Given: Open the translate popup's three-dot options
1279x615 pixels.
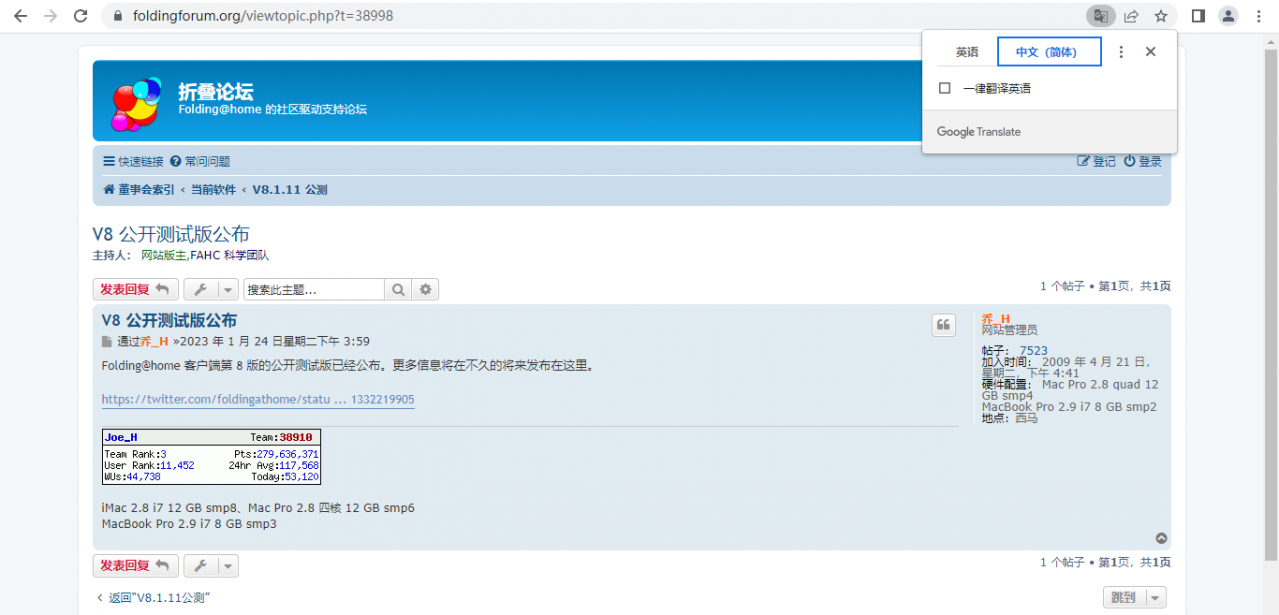Looking at the screenshot, I should point(1121,52).
